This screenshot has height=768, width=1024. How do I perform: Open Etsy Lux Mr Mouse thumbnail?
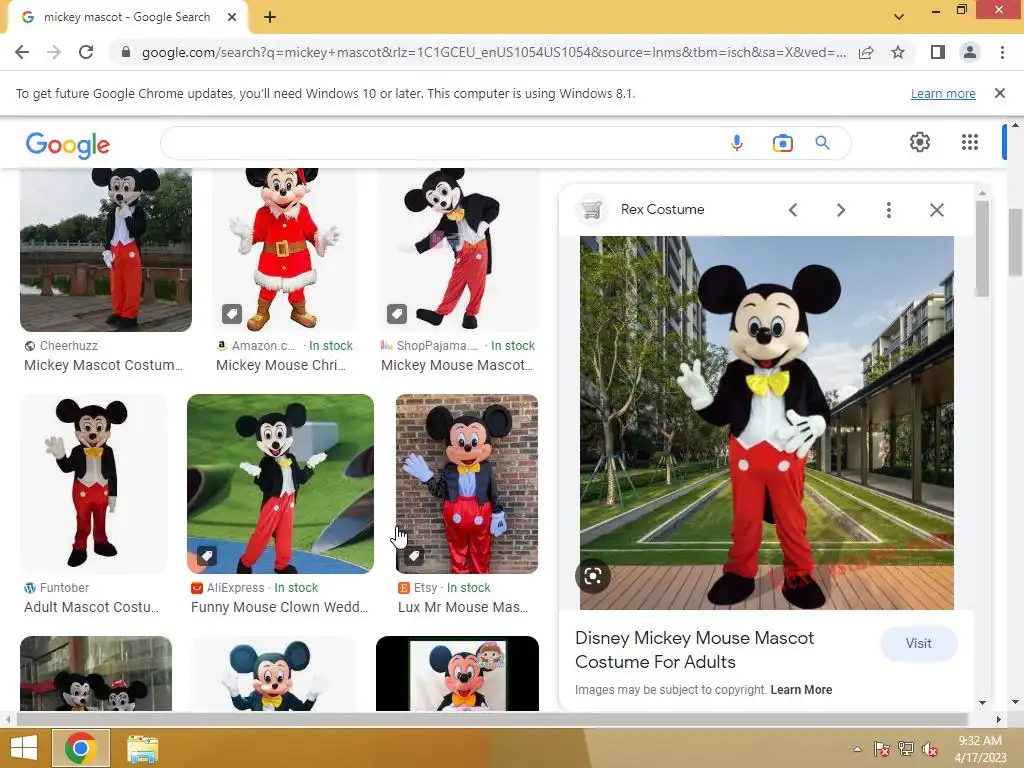[x=467, y=484]
